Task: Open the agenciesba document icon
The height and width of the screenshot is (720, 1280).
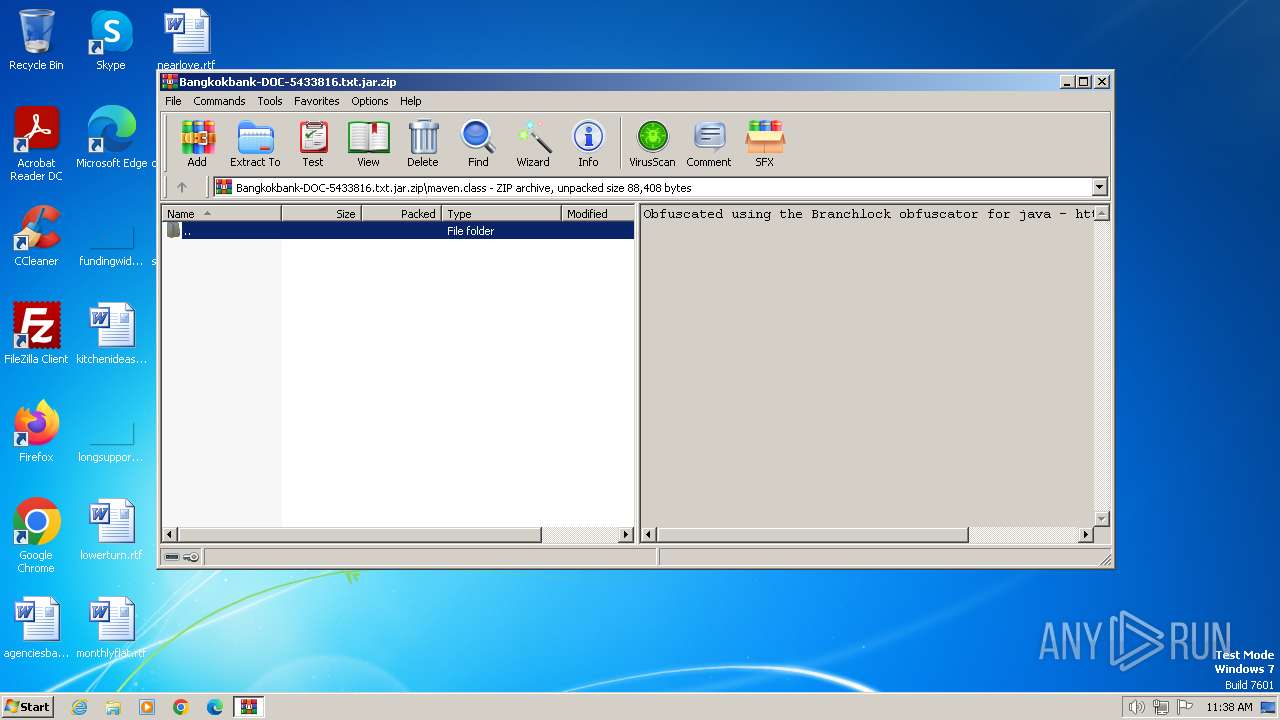Action: click(36, 628)
